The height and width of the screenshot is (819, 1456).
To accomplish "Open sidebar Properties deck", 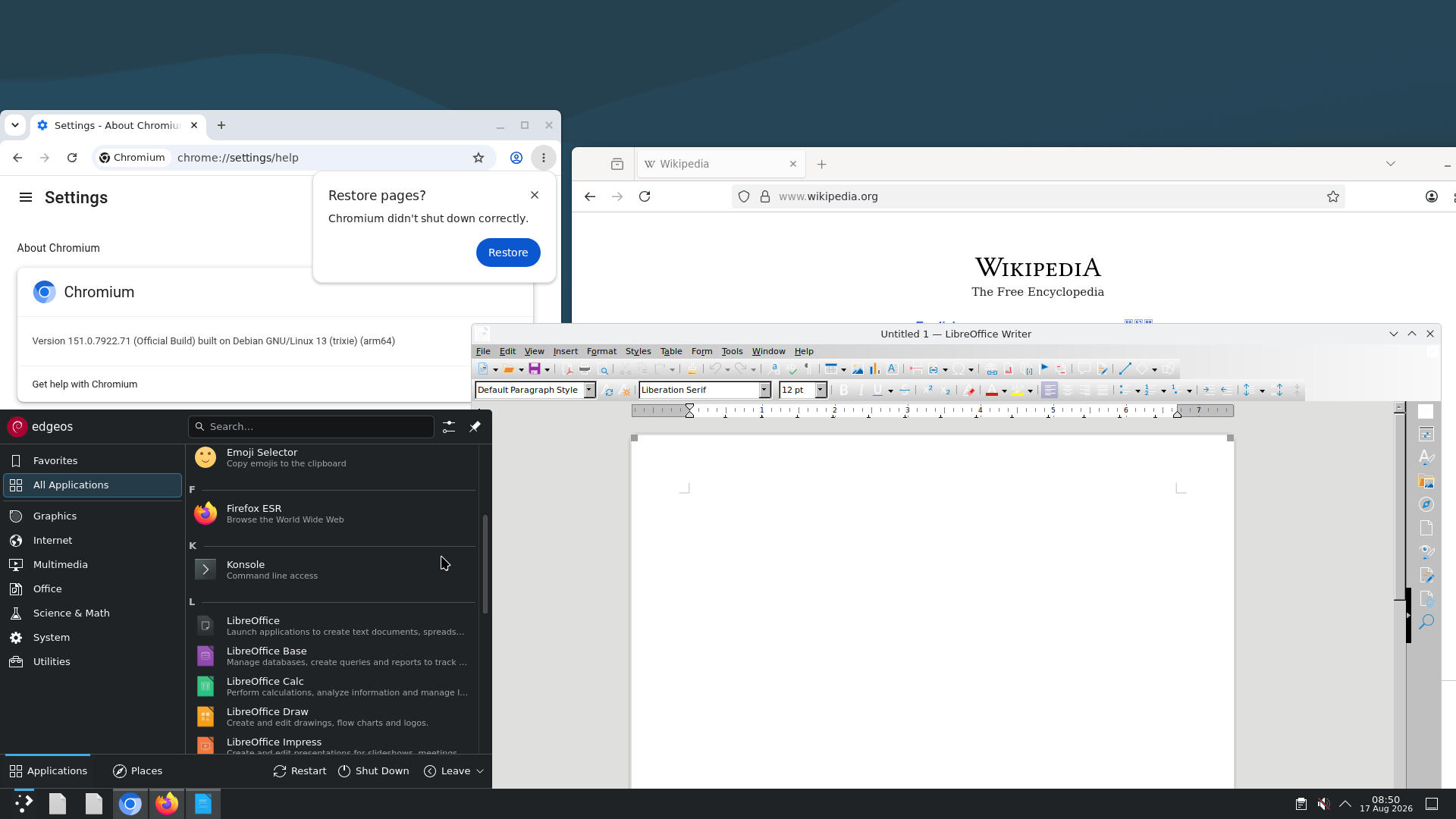I will pos(1426,435).
